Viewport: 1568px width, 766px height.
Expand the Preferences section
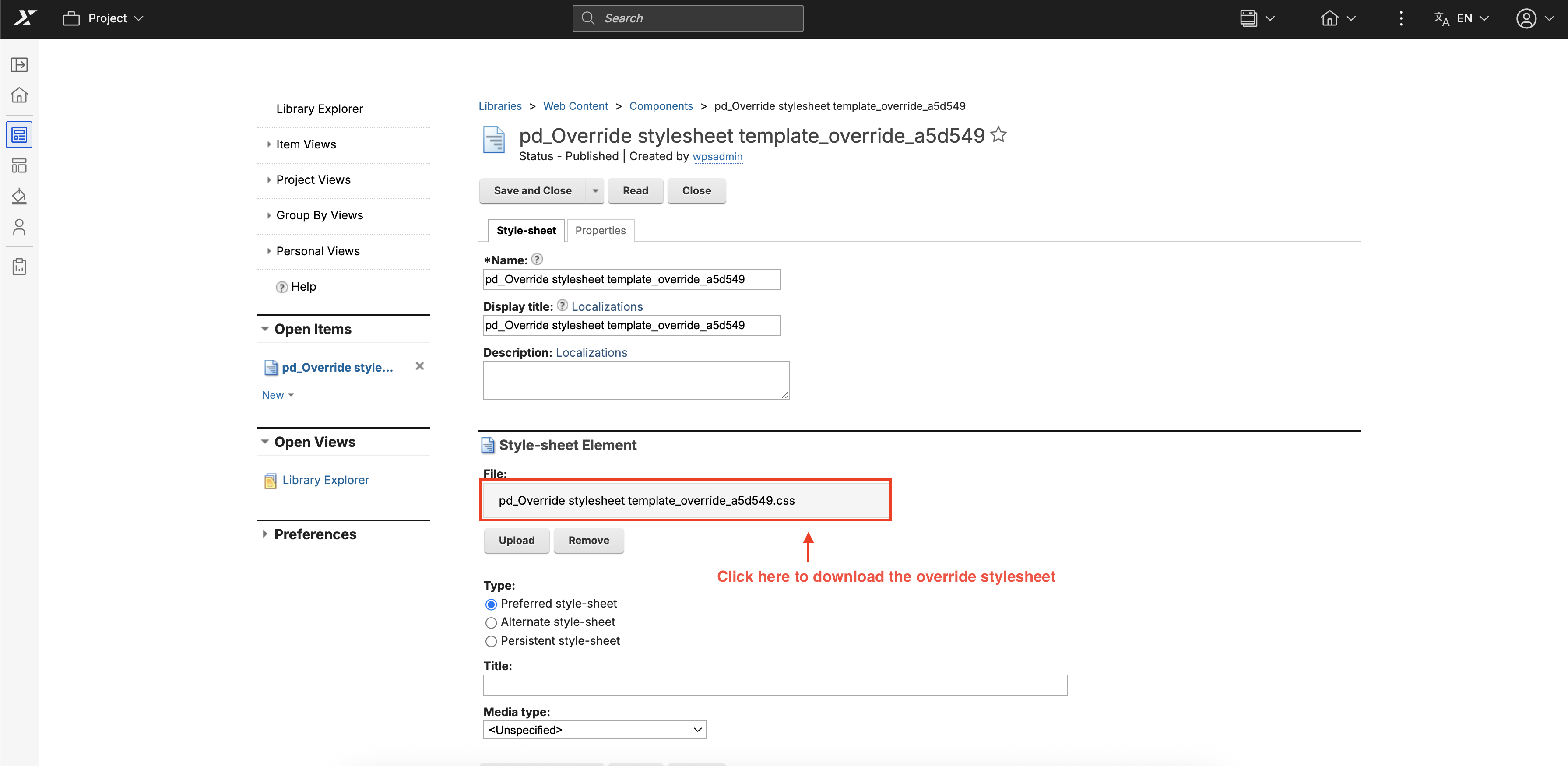(315, 534)
